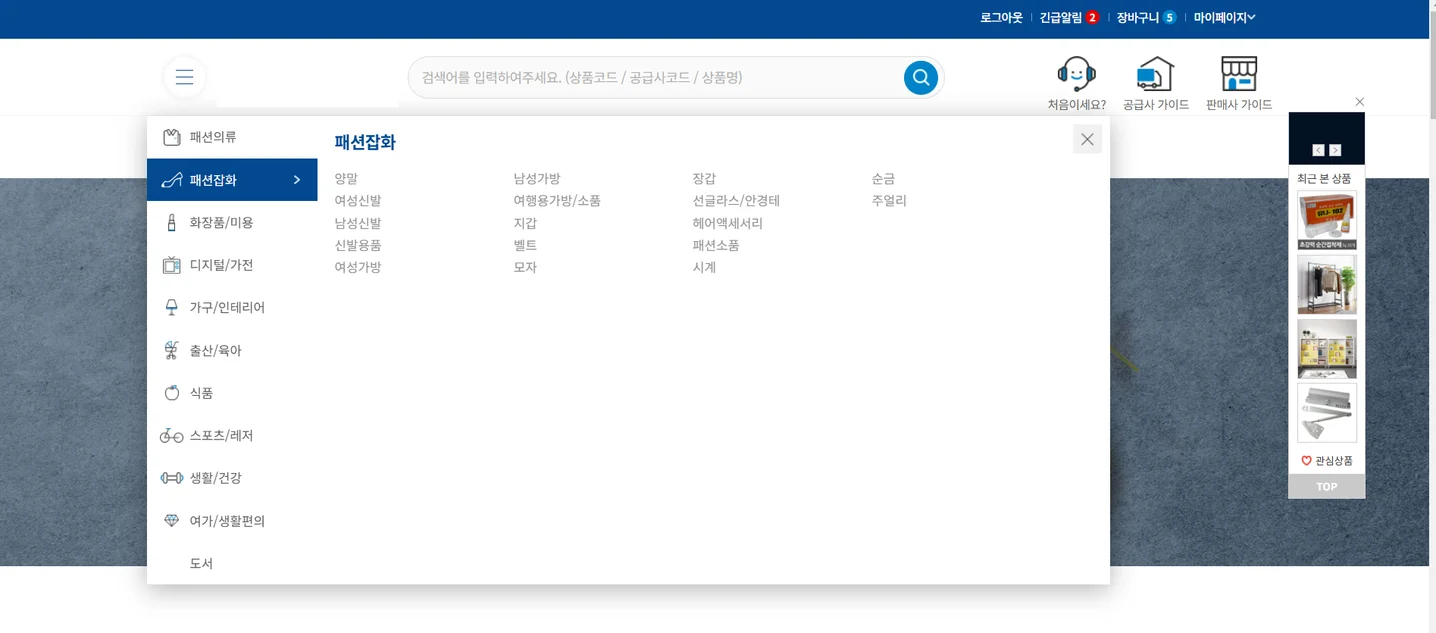Click the 여가/생활편의 diamond icon
The image size is (1436, 633).
click(172, 520)
